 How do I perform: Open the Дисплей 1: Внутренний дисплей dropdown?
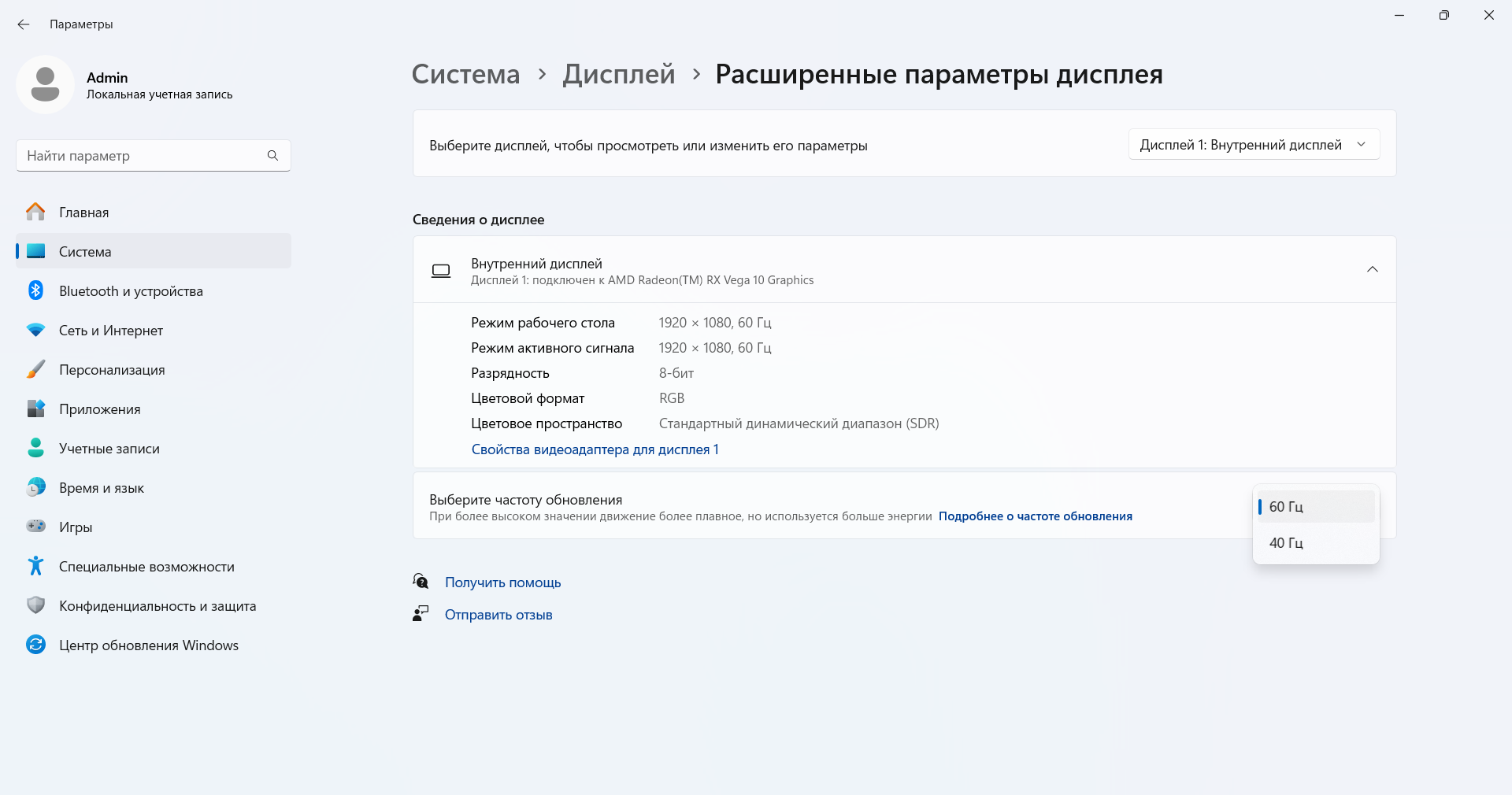1254,145
